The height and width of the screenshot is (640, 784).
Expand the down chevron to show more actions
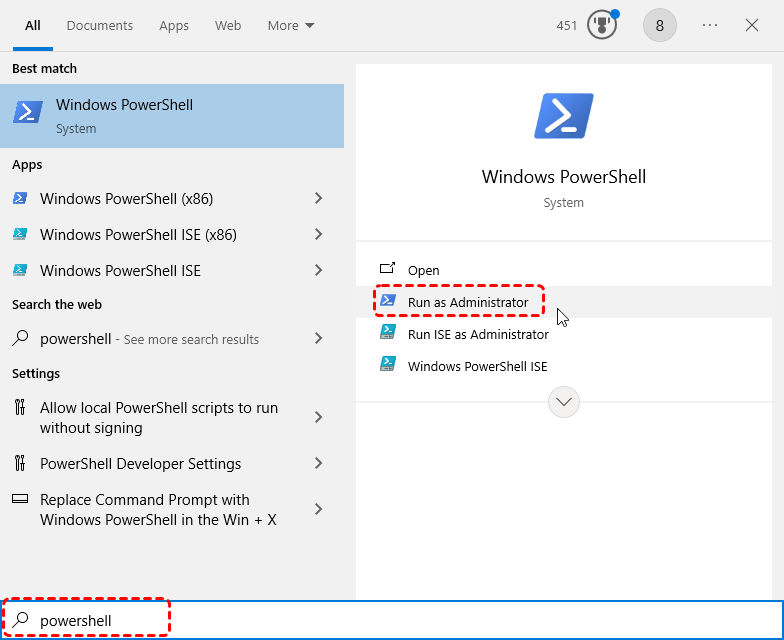564,402
